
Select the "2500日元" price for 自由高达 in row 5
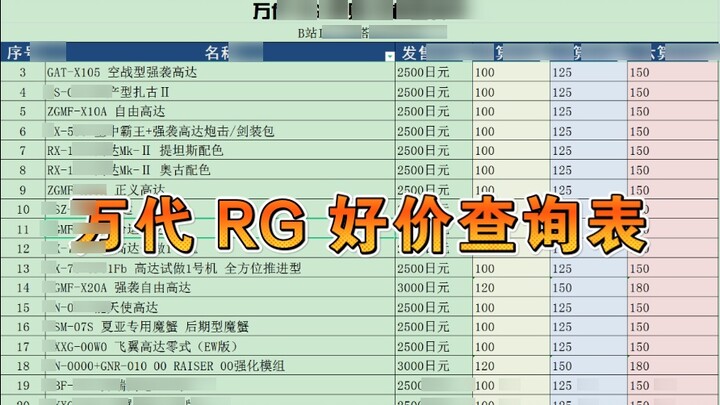coord(433,111)
